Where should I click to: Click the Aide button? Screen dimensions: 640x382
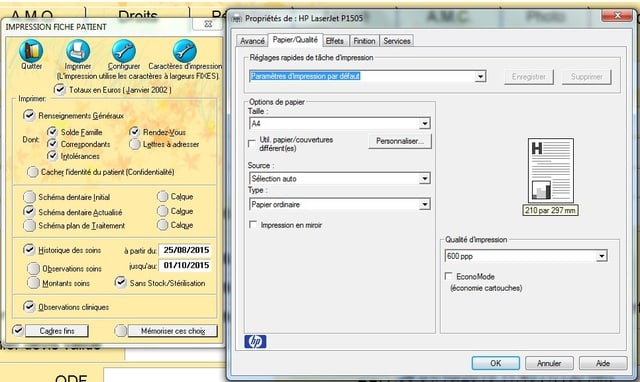tap(603, 363)
